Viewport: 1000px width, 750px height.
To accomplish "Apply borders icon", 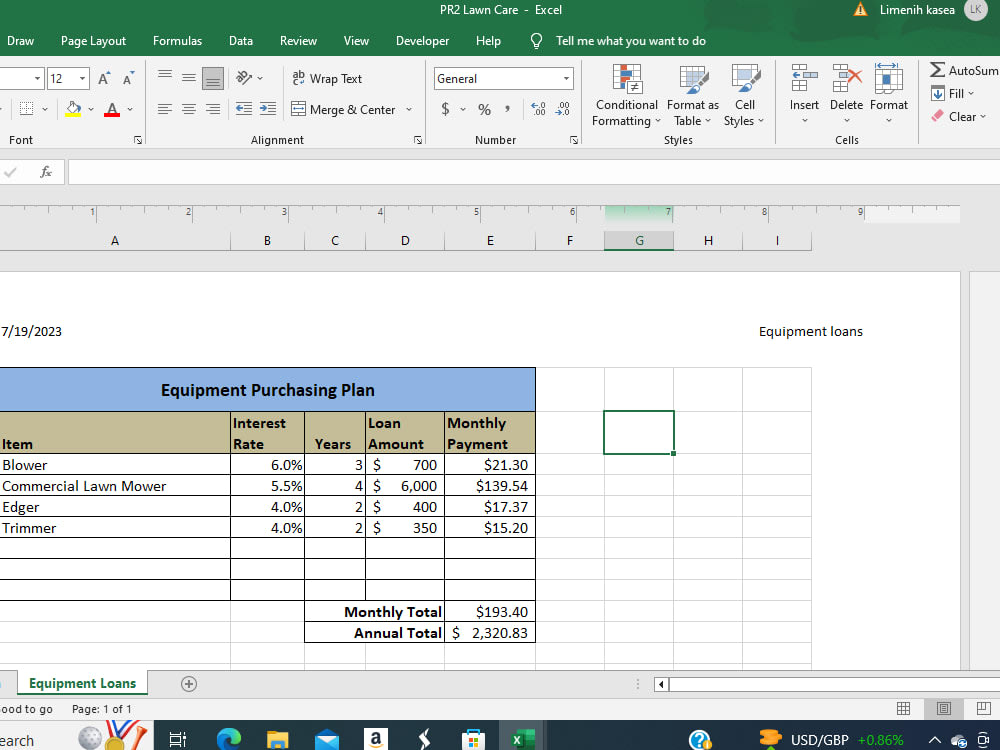I will [27, 109].
